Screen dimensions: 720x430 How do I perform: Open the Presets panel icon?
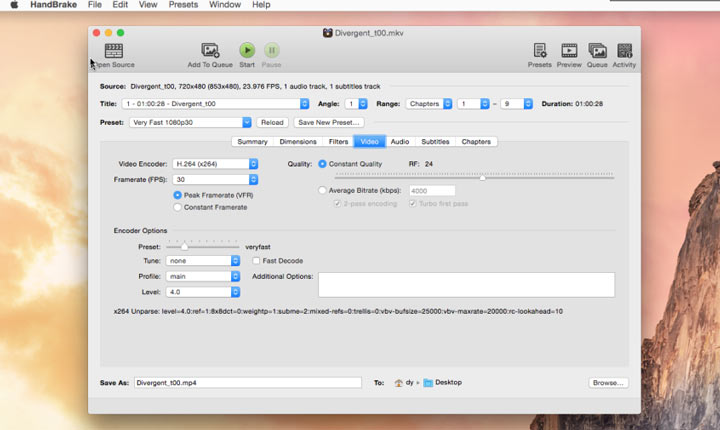pyautogui.click(x=540, y=51)
